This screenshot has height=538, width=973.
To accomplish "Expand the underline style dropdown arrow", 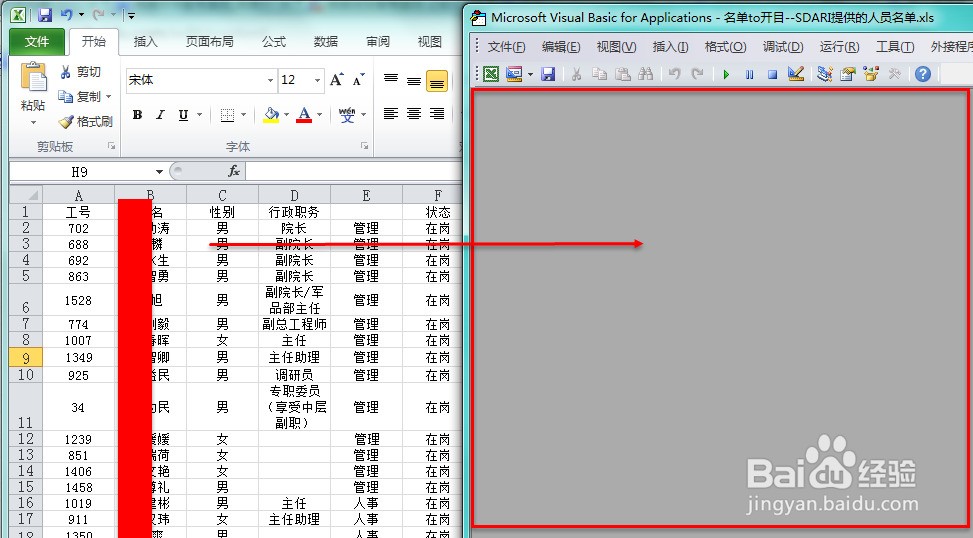I will [199, 115].
